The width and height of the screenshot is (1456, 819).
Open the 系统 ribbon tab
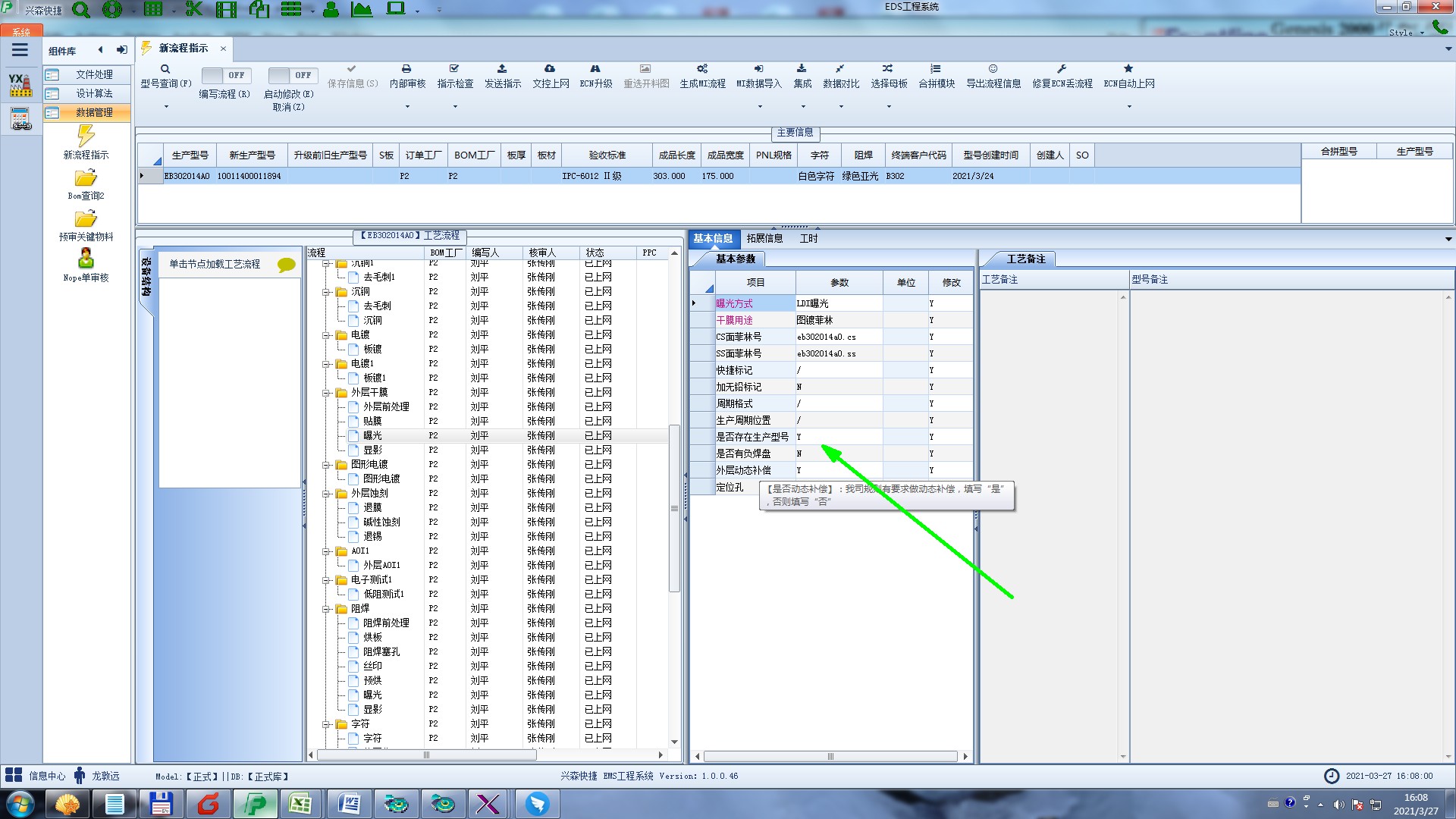(21, 32)
